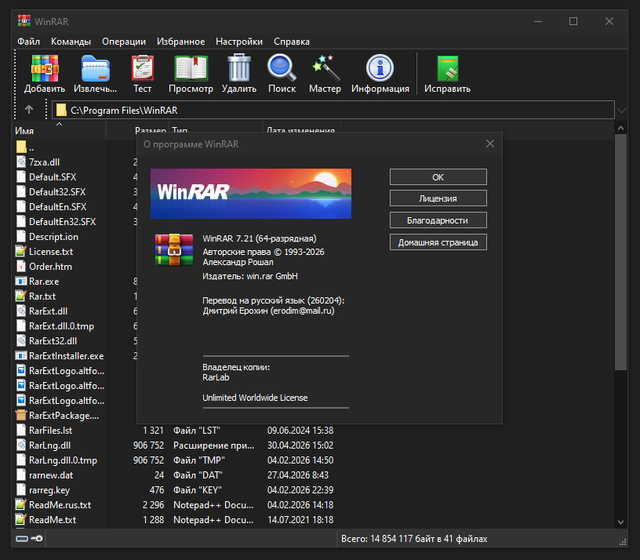The height and width of the screenshot is (560, 640).
Task: Go up one folder with arrow icon
Action: click(29, 109)
